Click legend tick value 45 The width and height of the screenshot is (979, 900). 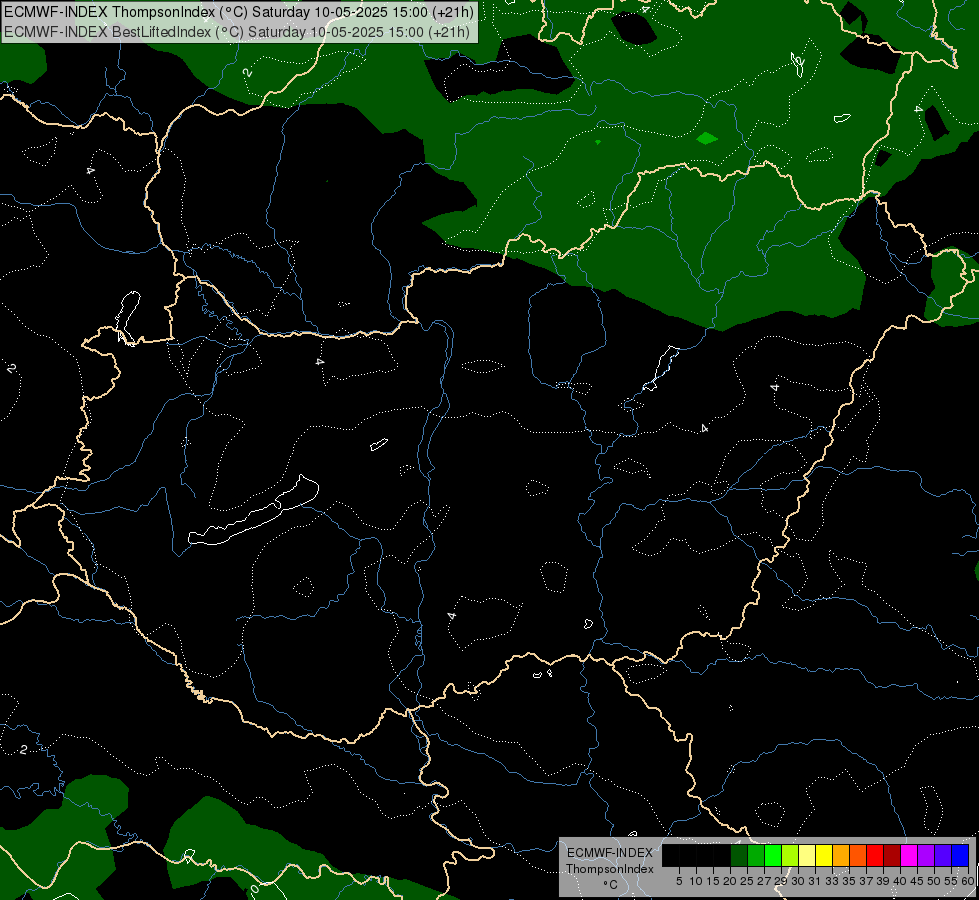(917, 881)
